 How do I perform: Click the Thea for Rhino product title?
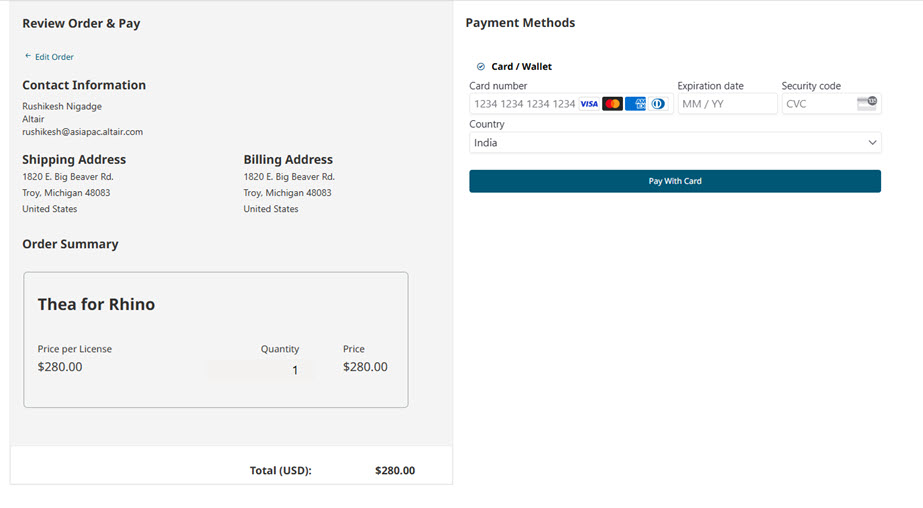[x=97, y=304]
